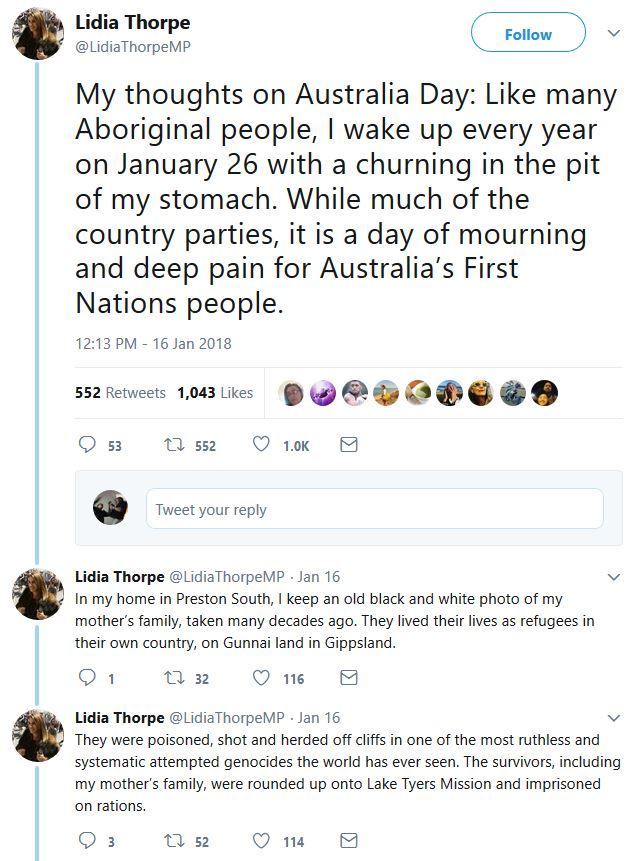Like the Lake Tyers Mission tweet
The height and width of the screenshot is (861, 638).
click(x=262, y=841)
